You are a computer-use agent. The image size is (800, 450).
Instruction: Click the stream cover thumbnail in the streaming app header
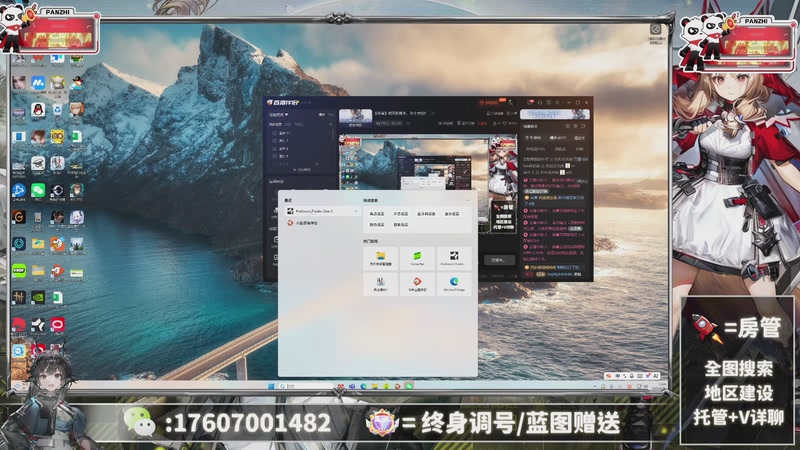(x=355, y=118)
